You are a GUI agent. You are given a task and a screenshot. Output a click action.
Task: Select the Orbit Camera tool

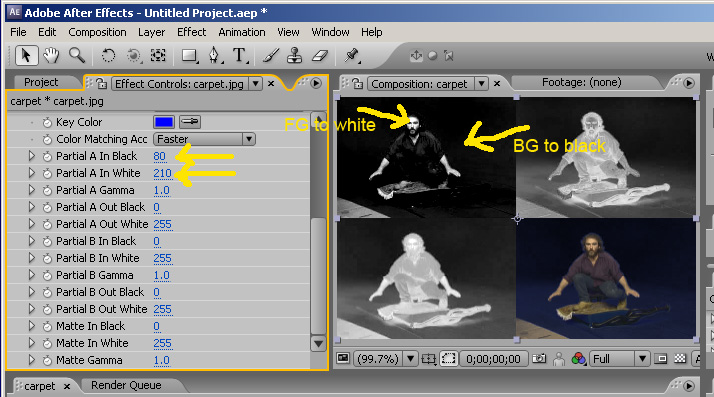133,56
